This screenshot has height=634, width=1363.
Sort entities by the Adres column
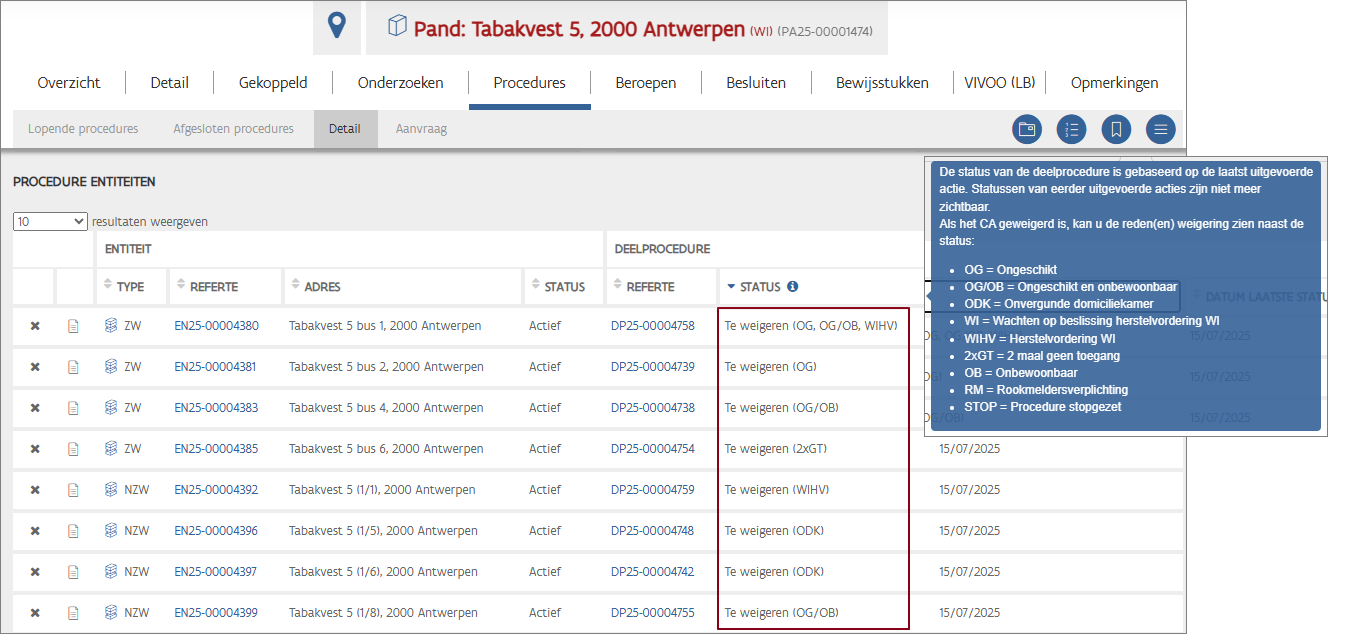click(316, 287)
